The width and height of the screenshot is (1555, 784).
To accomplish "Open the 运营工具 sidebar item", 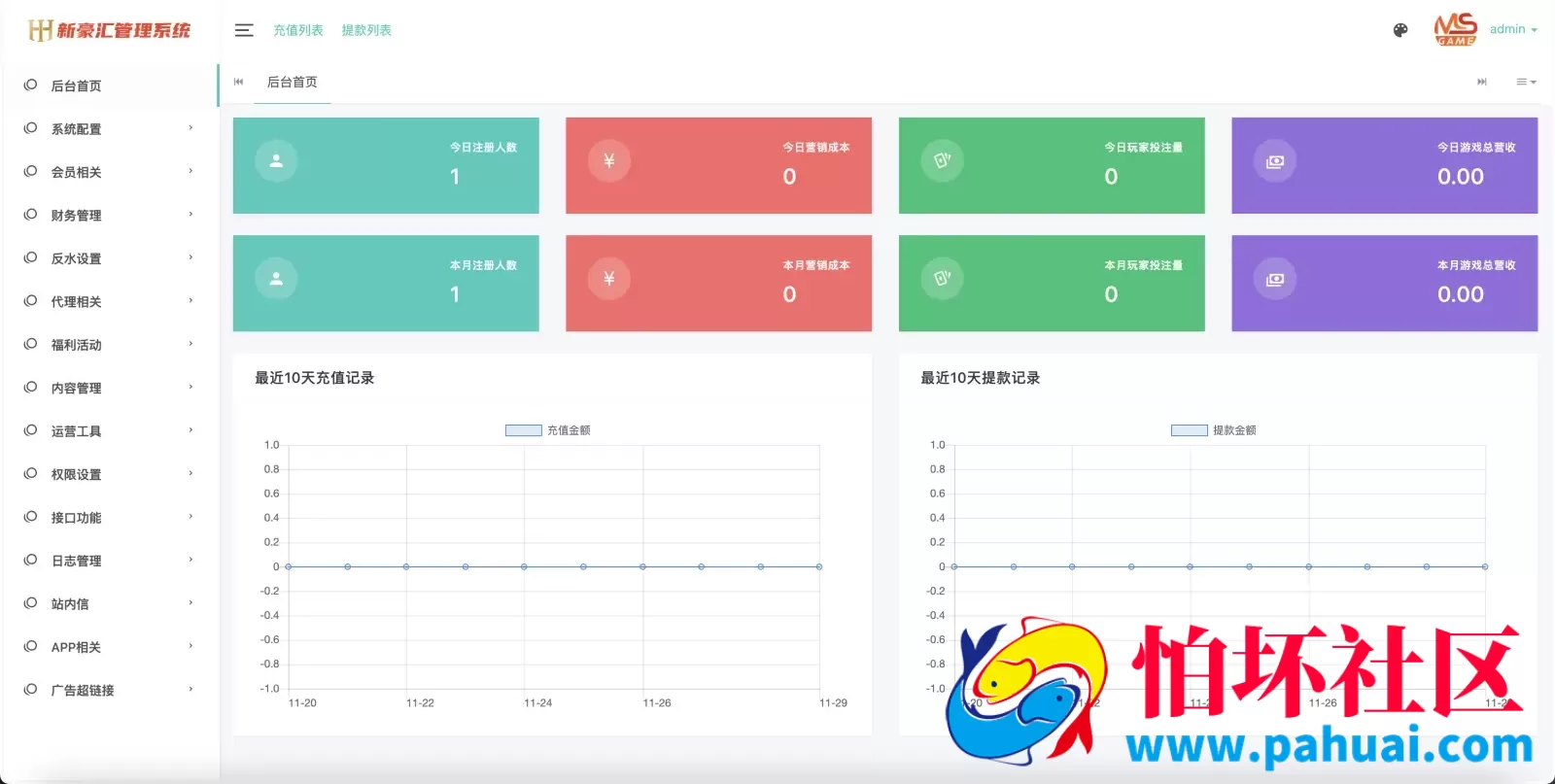I will point(109,431).
